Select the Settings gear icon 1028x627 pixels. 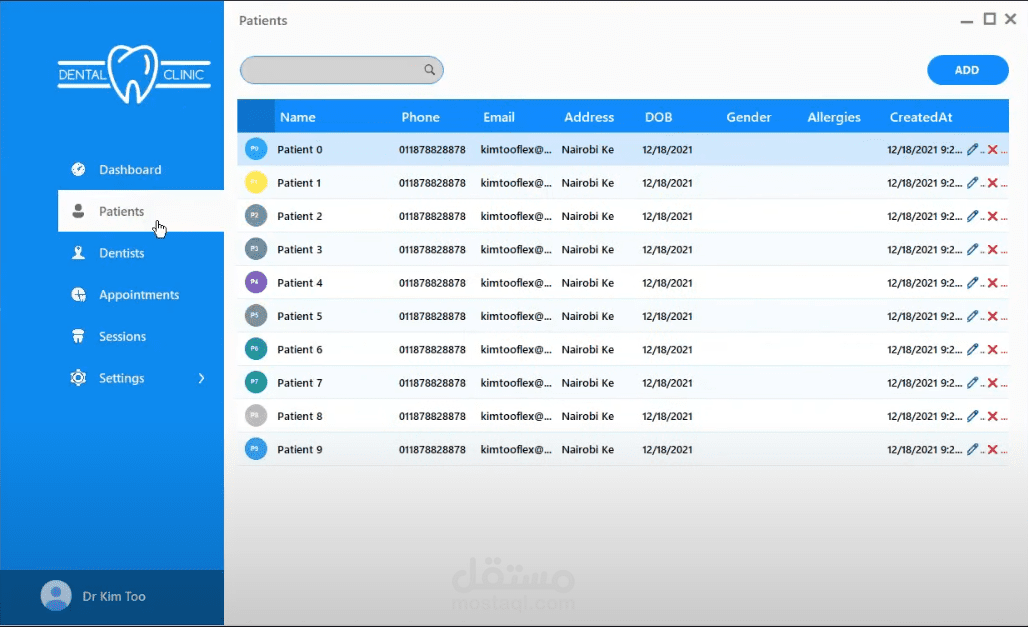(78, 378)
